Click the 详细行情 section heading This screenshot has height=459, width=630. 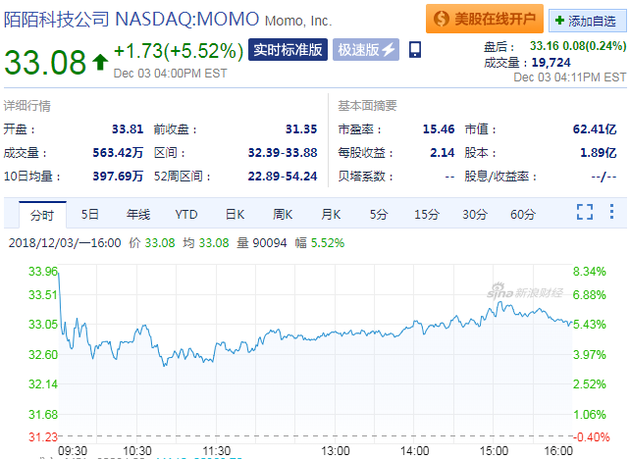click(x=27, y=106)
